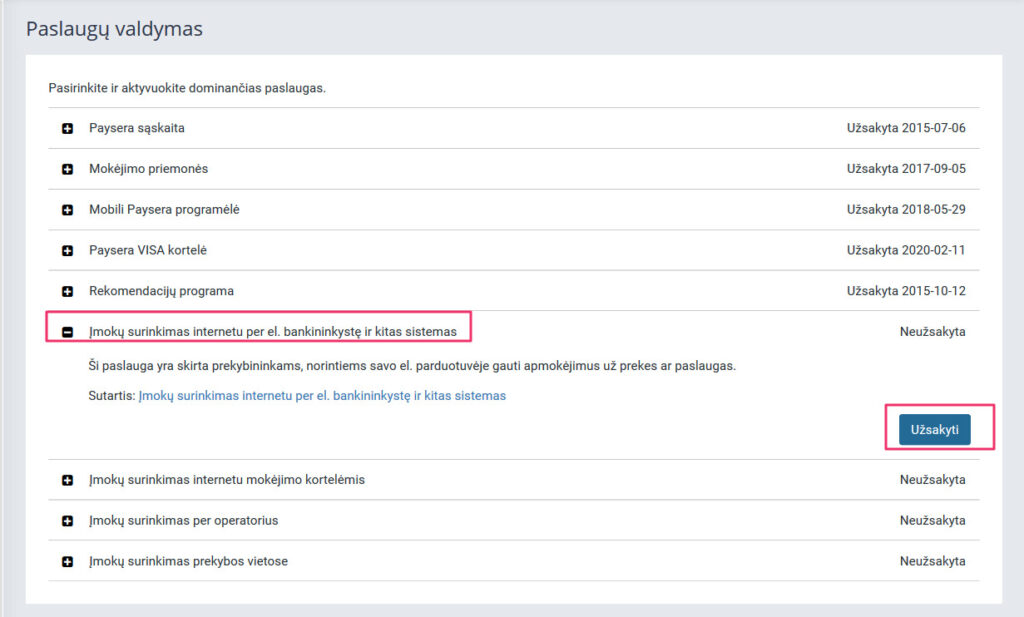Select the Paysera sąskaita row title
The image size is (1024, 617).
click(136, 128)
